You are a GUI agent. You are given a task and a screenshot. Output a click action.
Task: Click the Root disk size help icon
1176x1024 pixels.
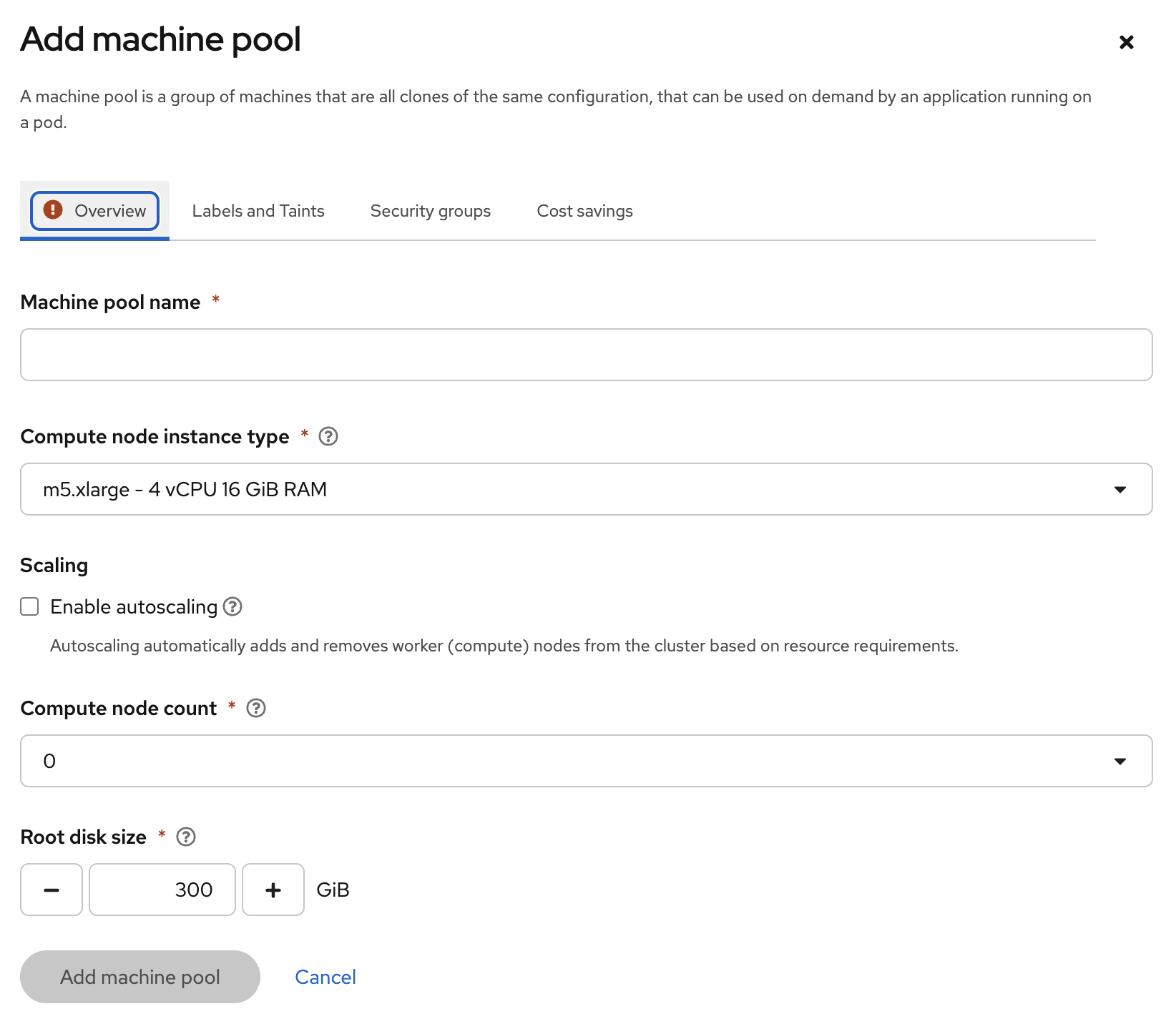coord(186,837)
